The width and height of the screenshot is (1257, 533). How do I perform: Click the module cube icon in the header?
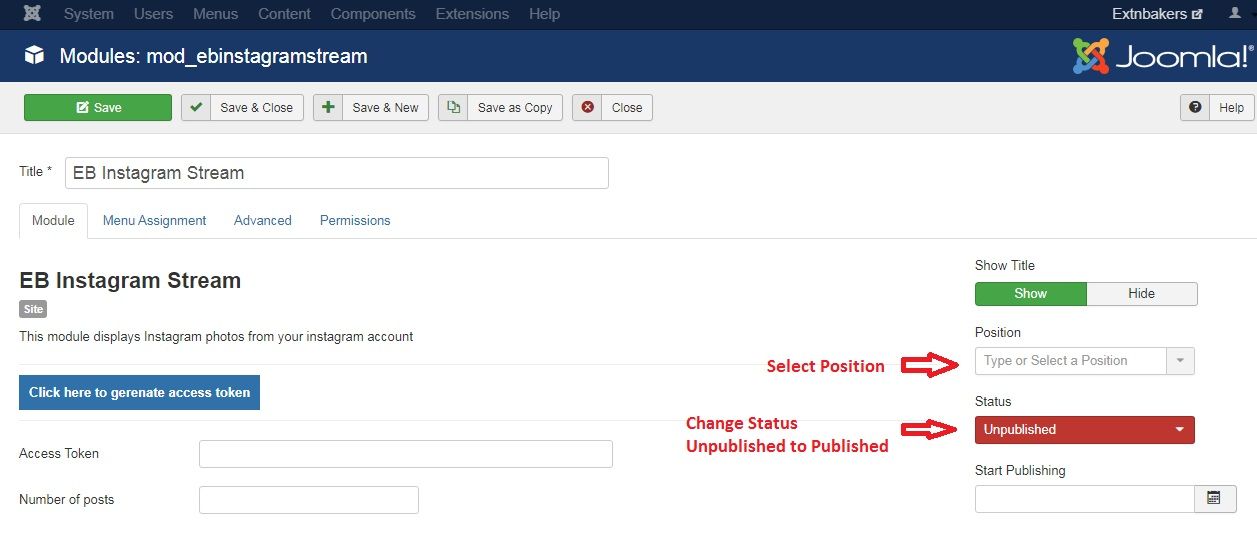click(x=35, y=56)
